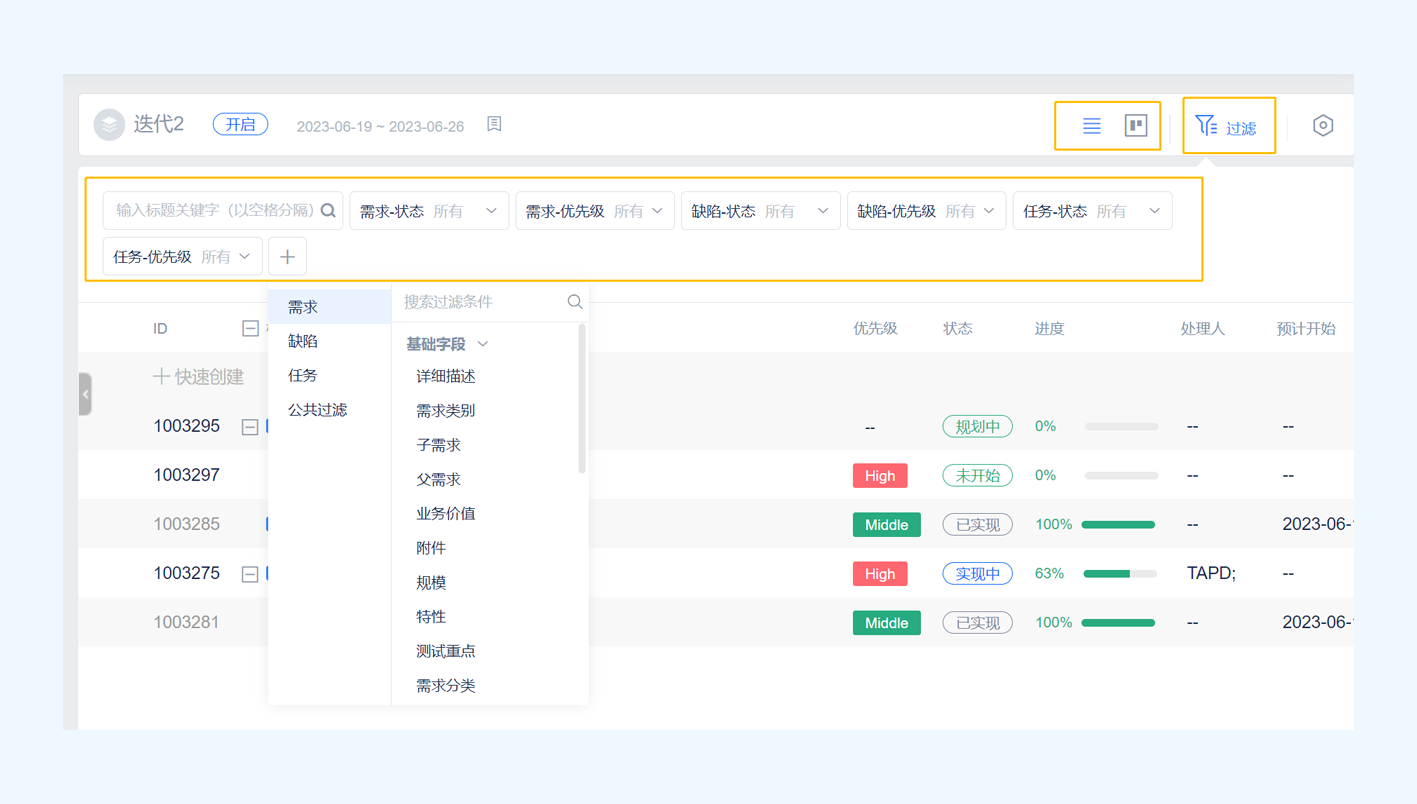Focus the title keyword input field

point(223,211)
